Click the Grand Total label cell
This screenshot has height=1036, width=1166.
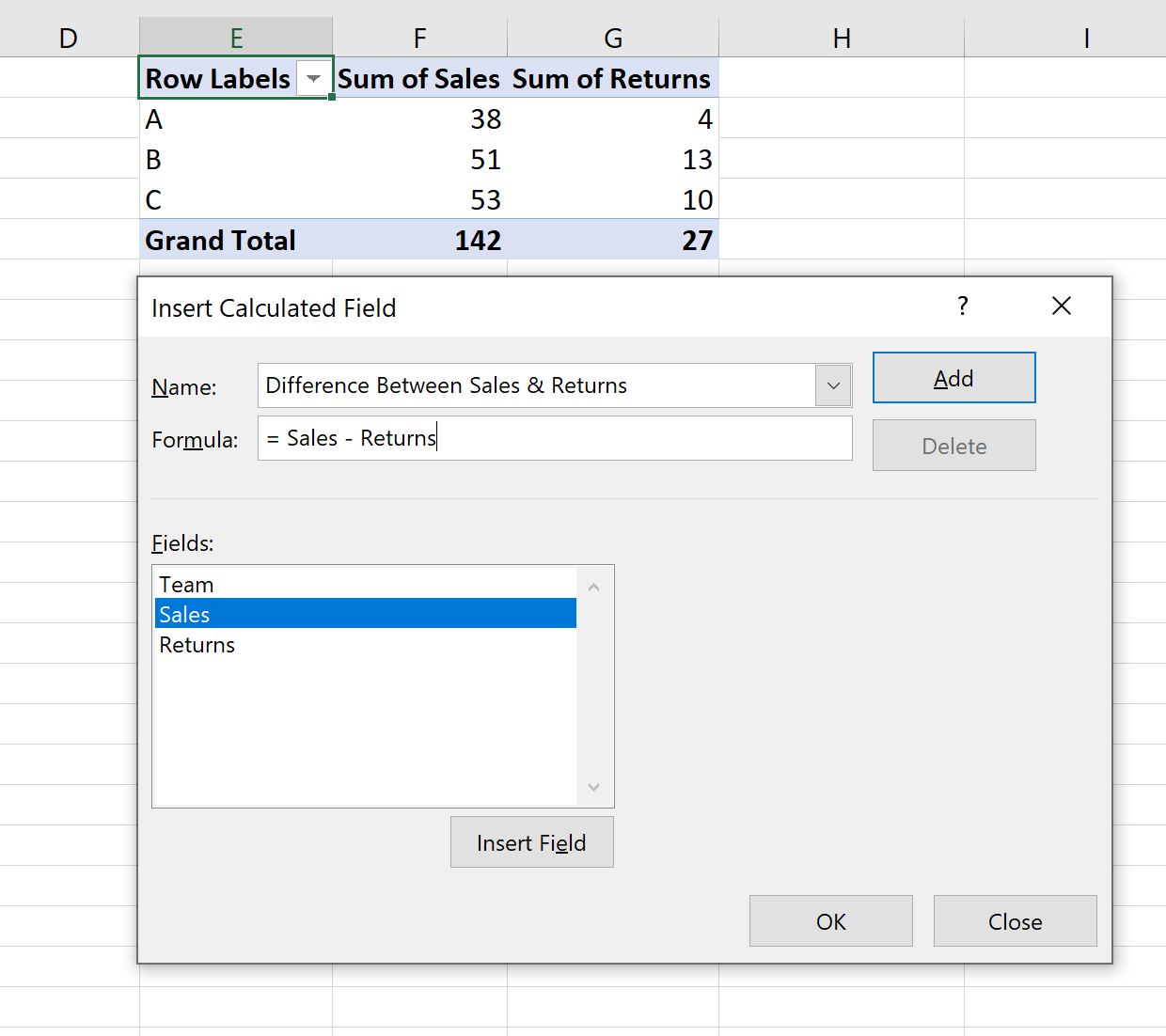click(236, 240)
